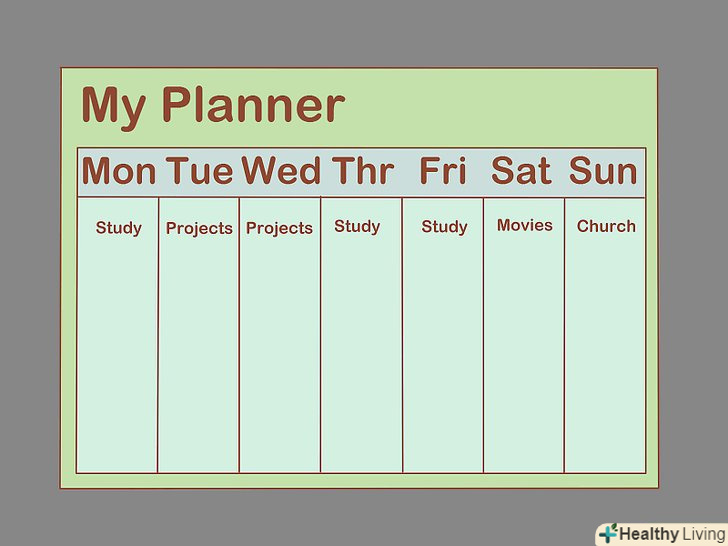728x546 pixels.
Task: Click the Healthy Living logo icon
Action: point(608,534)
